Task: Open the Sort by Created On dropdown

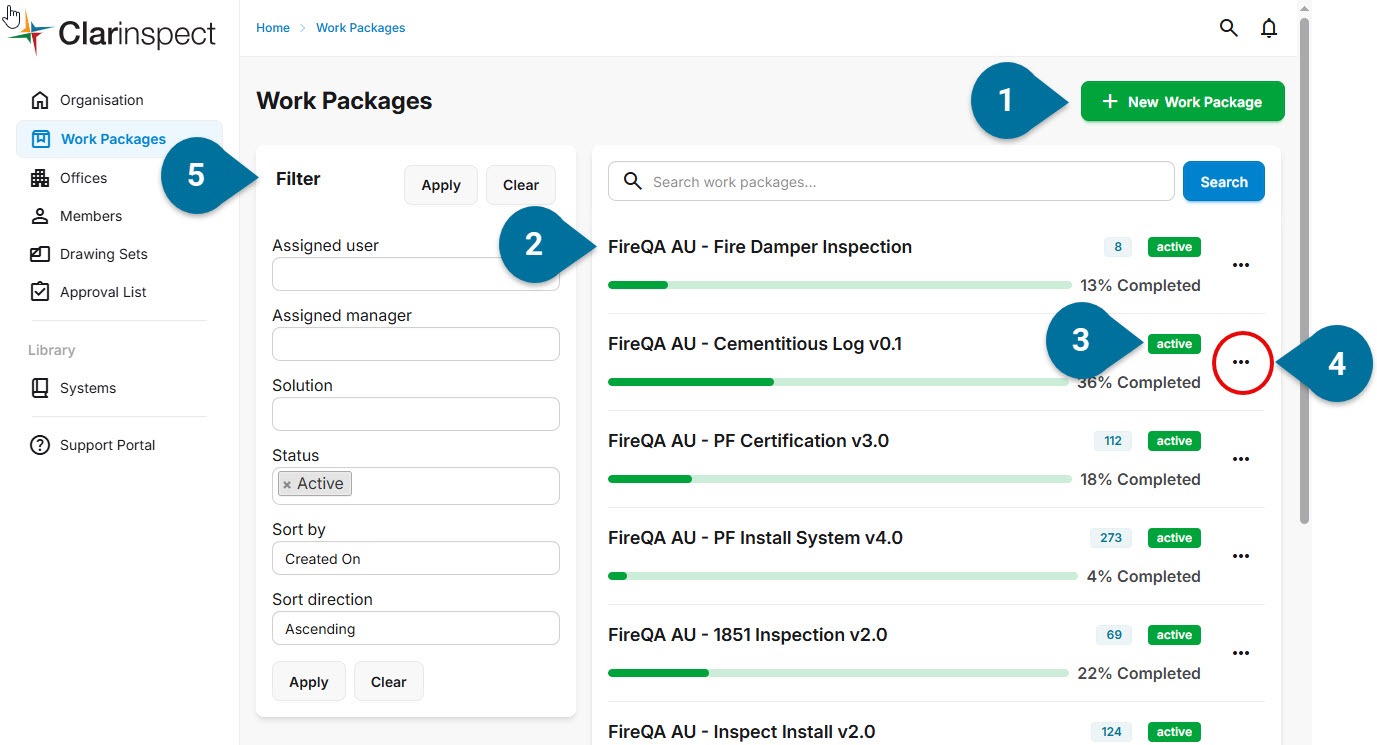Action: pyautogui.click(x=416, y=558)
